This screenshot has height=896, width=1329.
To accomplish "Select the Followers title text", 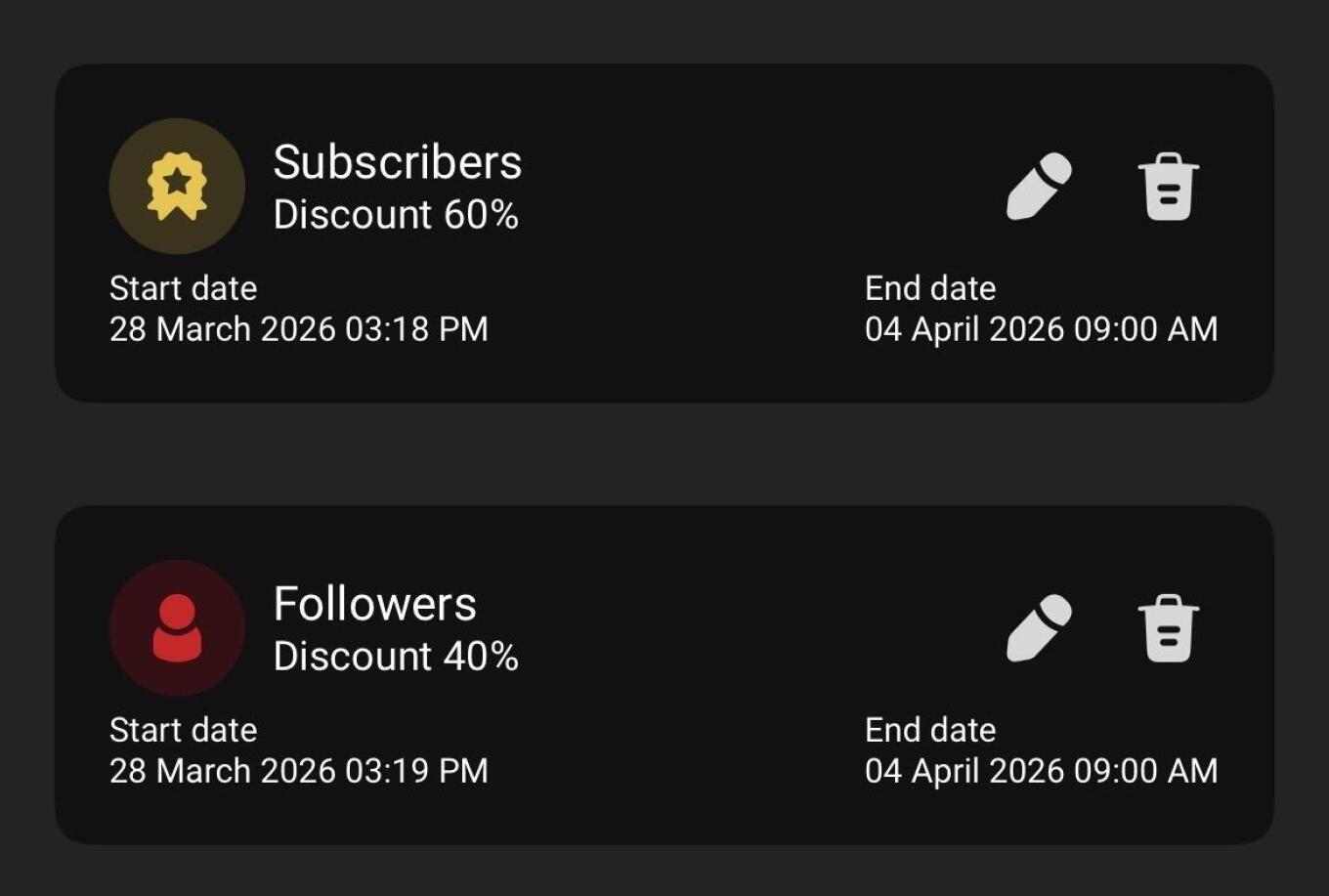I will coord(374,604).
